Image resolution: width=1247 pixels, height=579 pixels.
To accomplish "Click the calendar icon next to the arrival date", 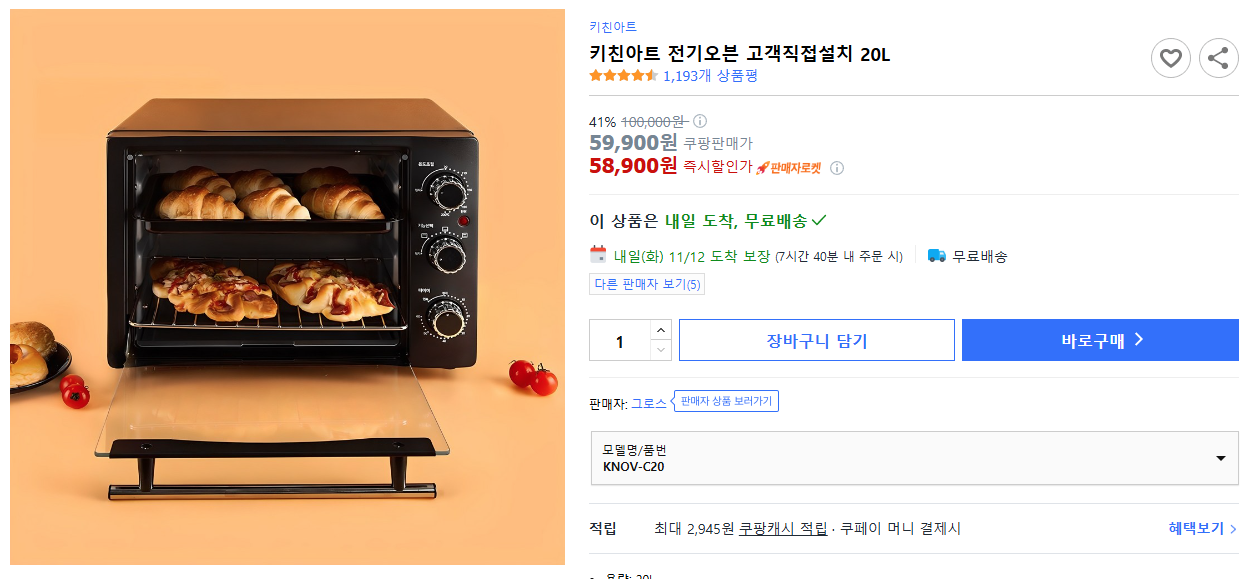I will pos(597,256).
